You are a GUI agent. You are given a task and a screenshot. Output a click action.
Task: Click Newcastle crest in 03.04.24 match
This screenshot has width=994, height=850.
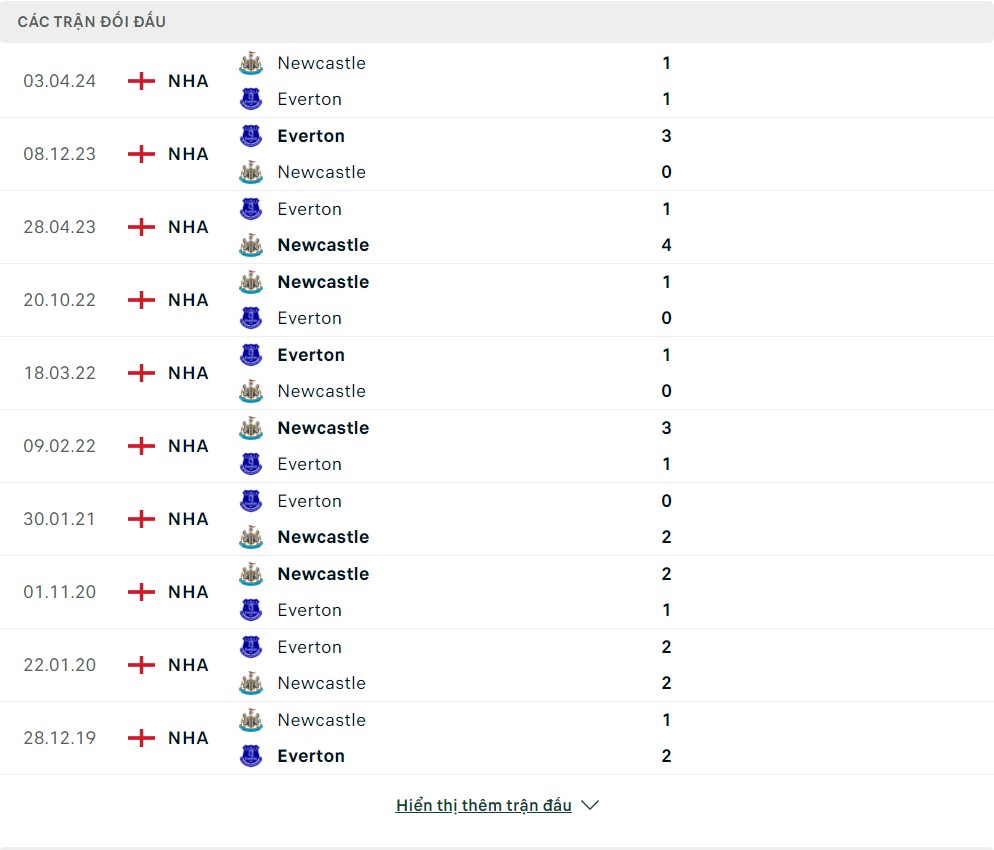(x=250, y=63)
